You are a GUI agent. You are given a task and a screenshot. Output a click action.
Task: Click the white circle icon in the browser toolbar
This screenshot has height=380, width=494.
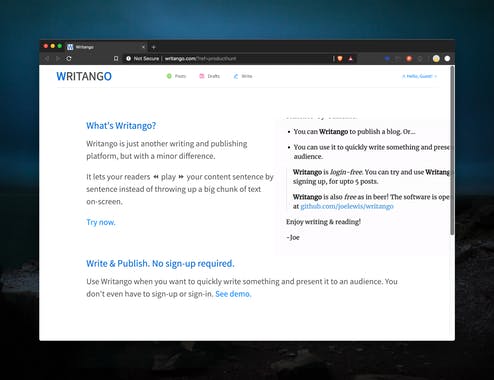[x=447, y=59]
